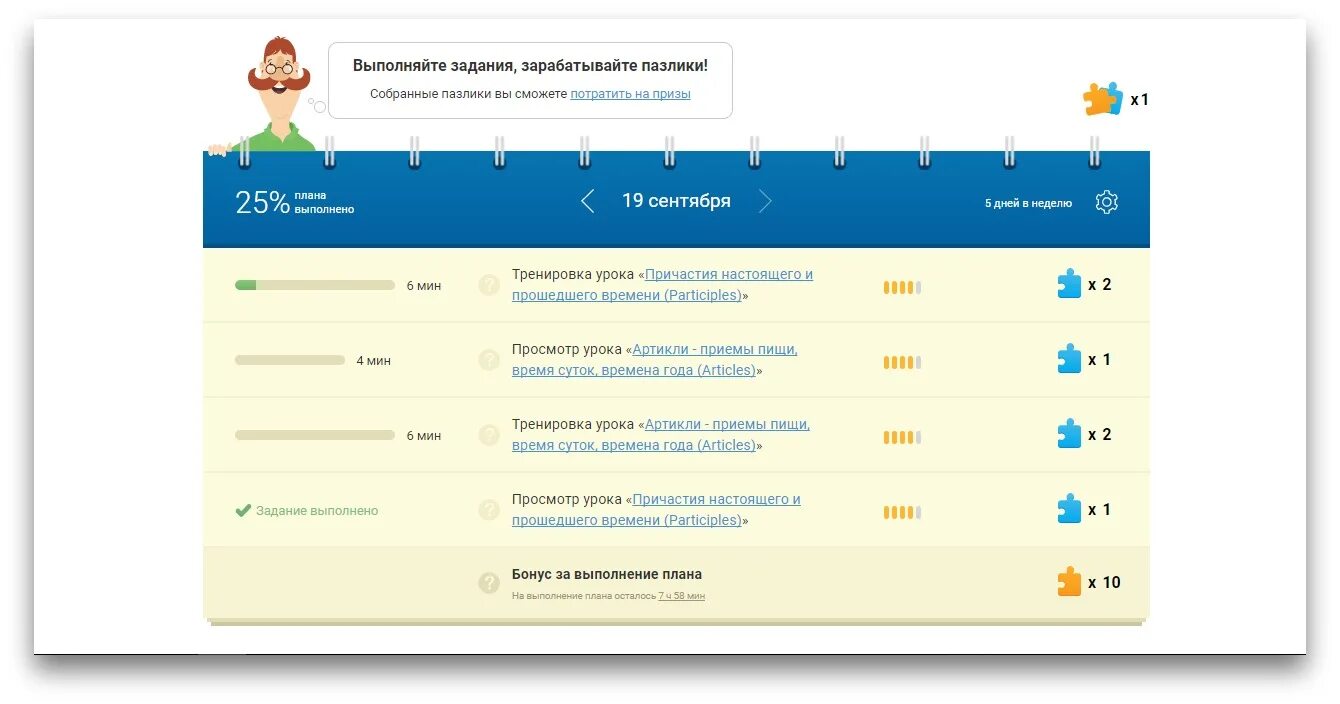The height and width of the screenshot is (704, 1340).
Task: Go to previous day arrow
Action: click(588, 201)
